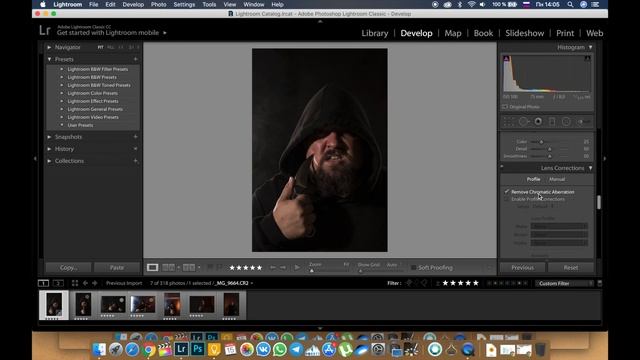Open the Slideshow module

pos(524,33)
